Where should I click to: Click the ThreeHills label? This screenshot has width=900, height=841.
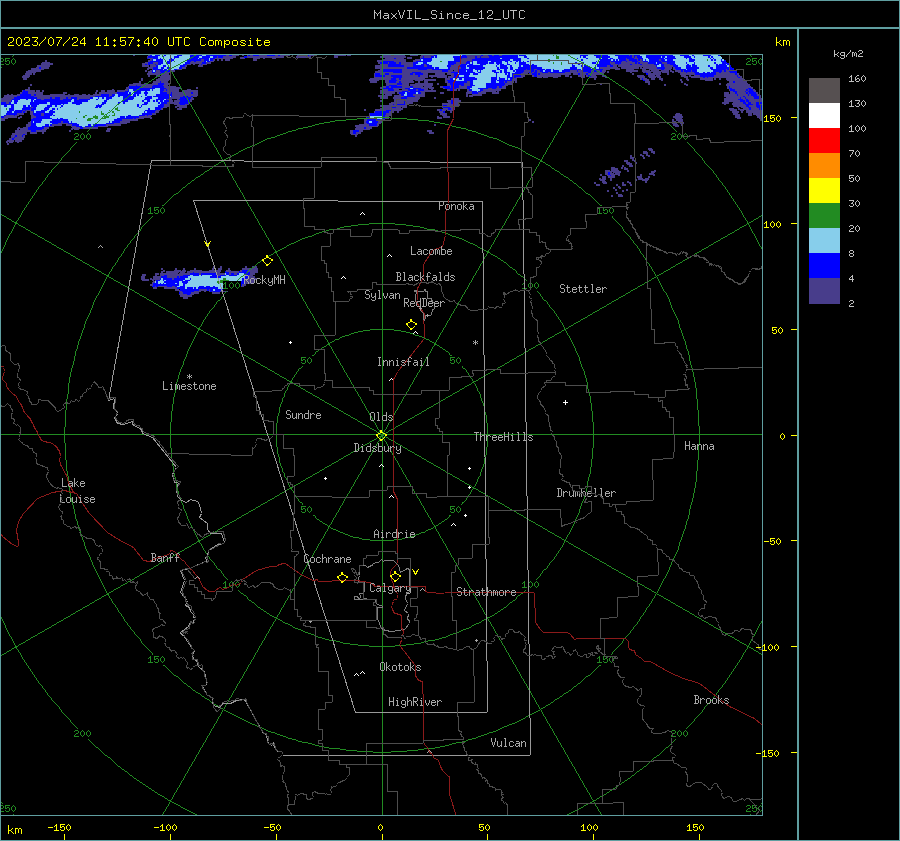[x=503, y=437]
